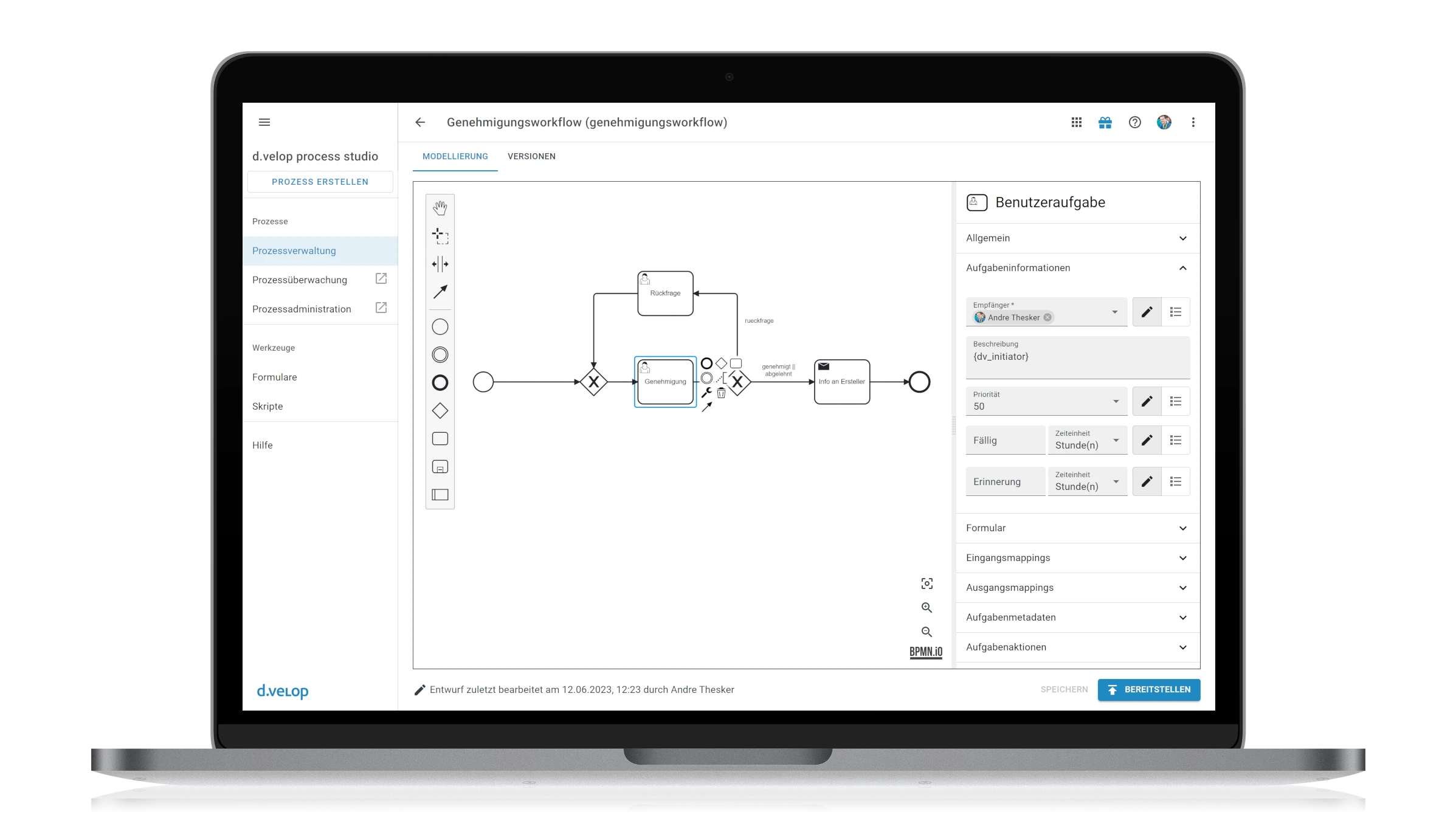Viewport: 1456px width, 837px height.
Task: Activate the lasso selection tool
Action: (440, 236)
